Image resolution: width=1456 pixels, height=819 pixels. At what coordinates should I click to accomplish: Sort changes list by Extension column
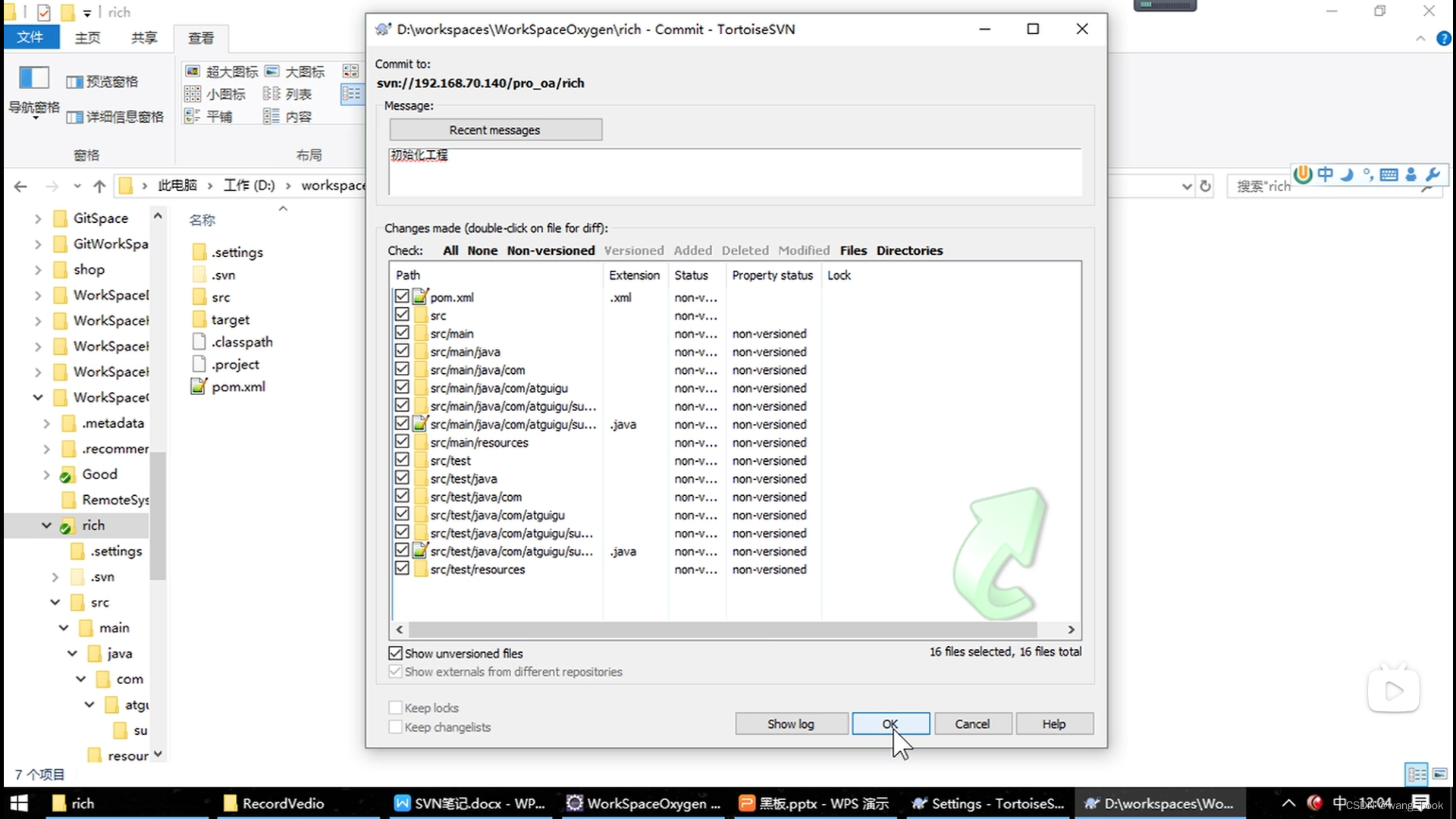coord(635,275)
